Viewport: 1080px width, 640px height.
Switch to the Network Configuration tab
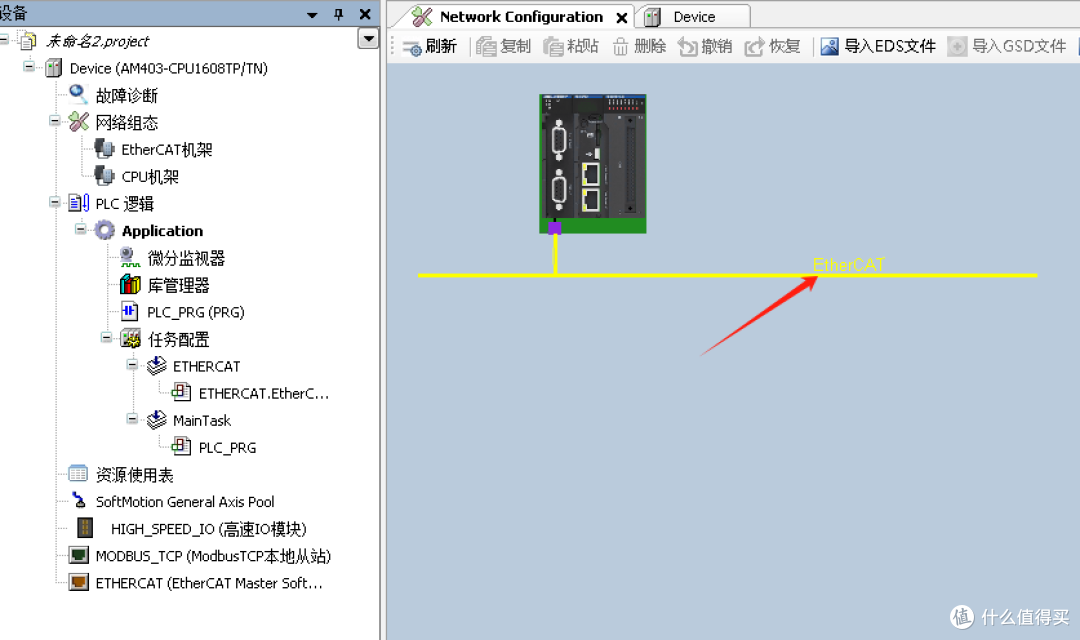click(521, 17)
